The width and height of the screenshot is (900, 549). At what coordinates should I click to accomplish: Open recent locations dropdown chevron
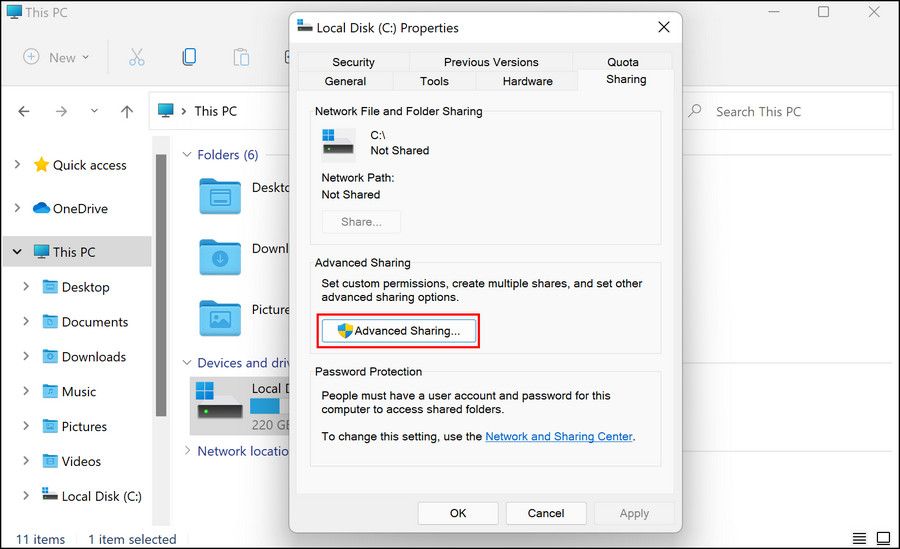94,111
